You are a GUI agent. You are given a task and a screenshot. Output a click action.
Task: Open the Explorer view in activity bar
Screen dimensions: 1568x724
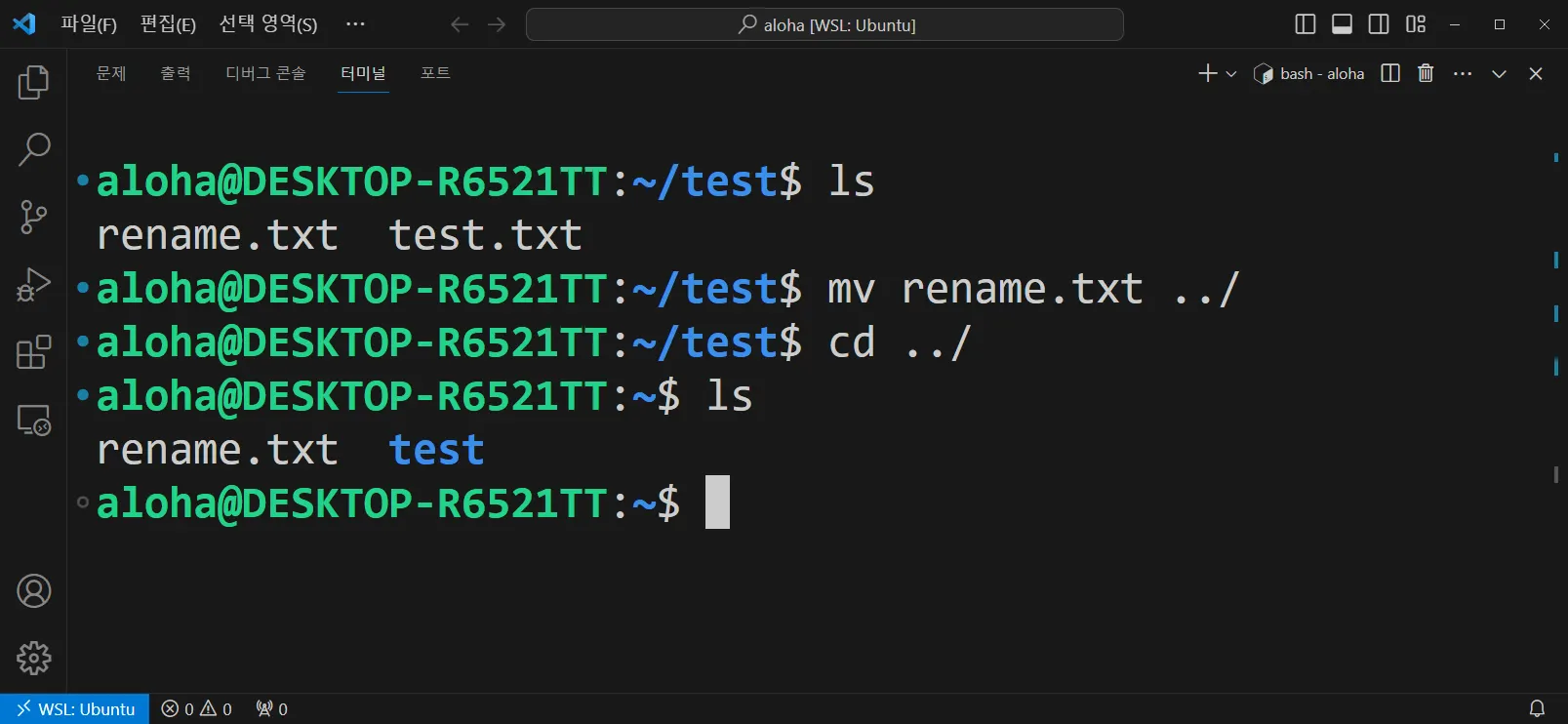coord(33,82)
